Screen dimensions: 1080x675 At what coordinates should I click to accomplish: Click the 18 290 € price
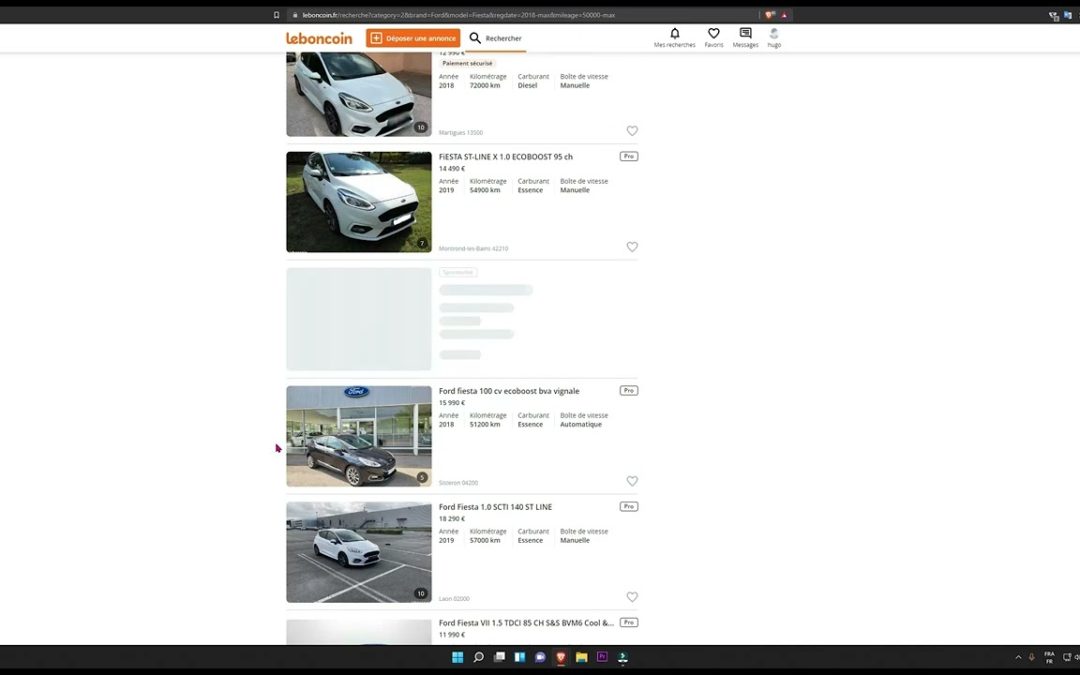[x=452, y=519]
